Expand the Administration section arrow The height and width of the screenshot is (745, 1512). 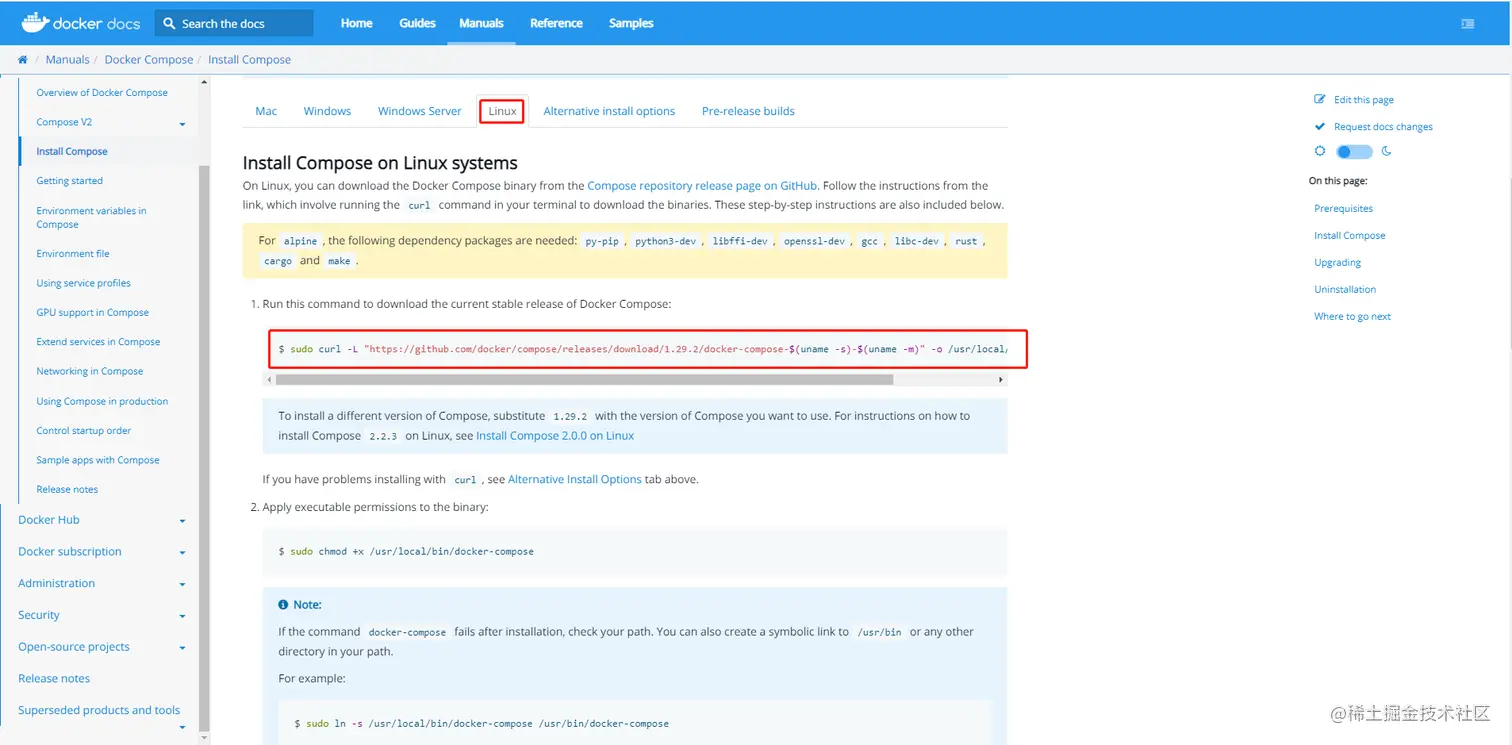click(x=183, y=585)
